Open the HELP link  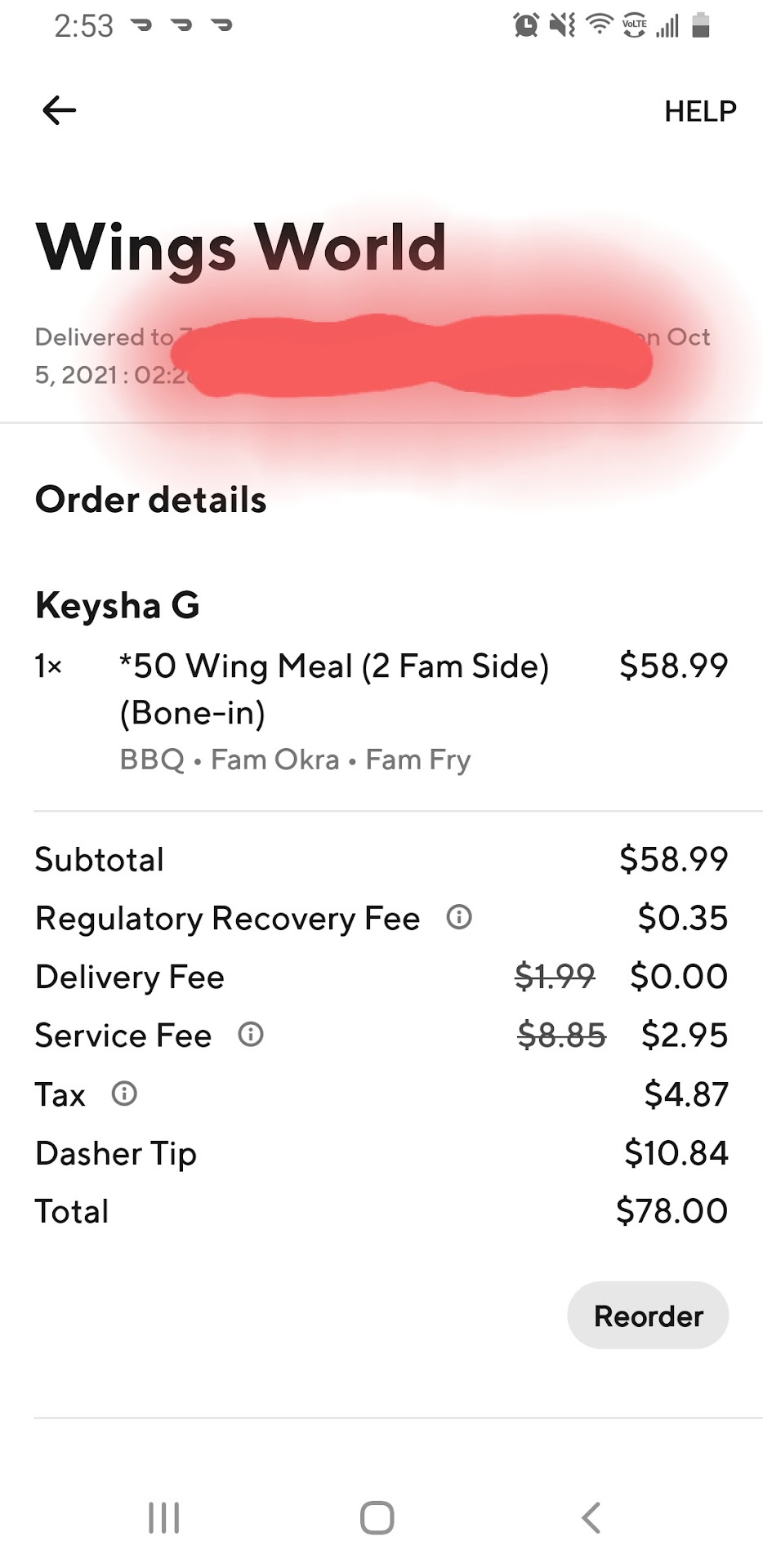point(700,111)
